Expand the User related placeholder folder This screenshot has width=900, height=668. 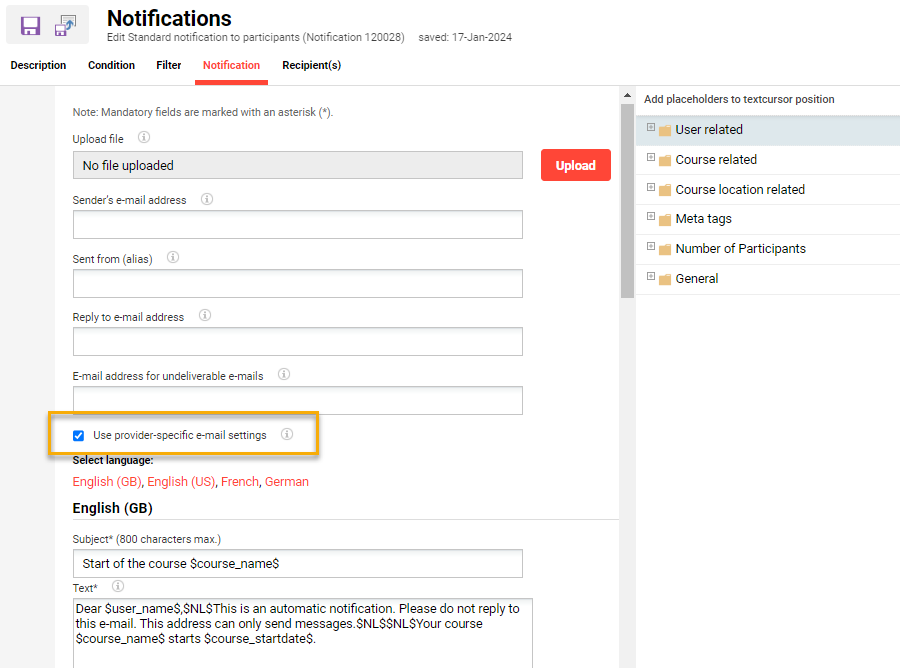pos(651,128)
